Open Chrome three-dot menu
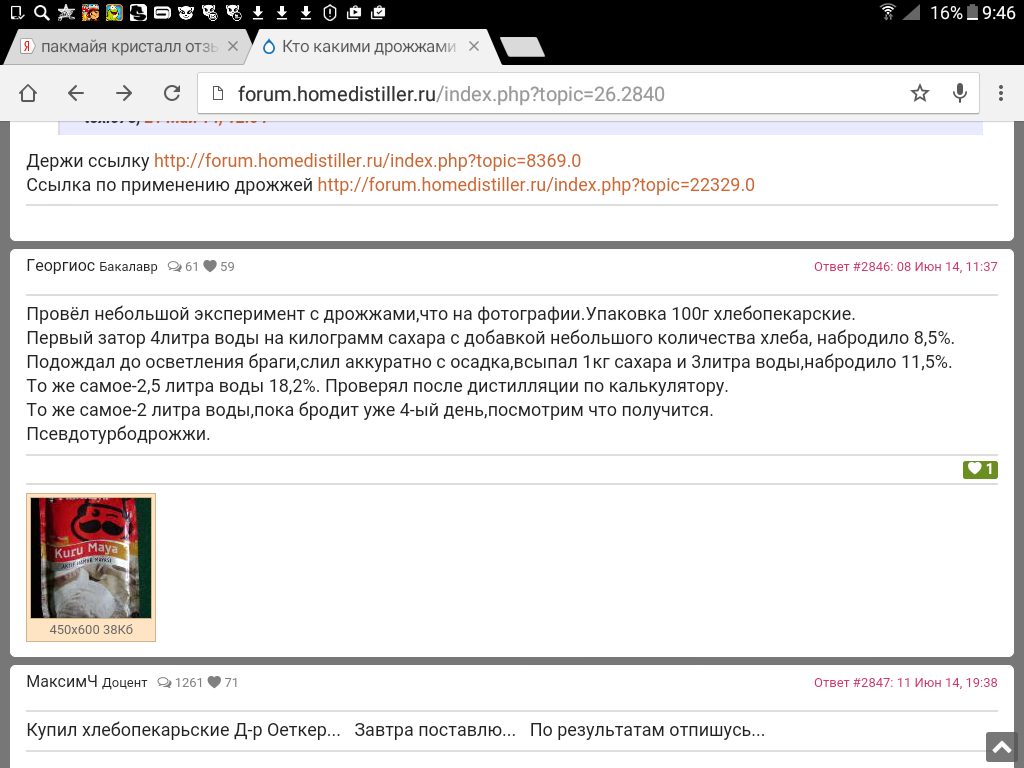 1001,93
